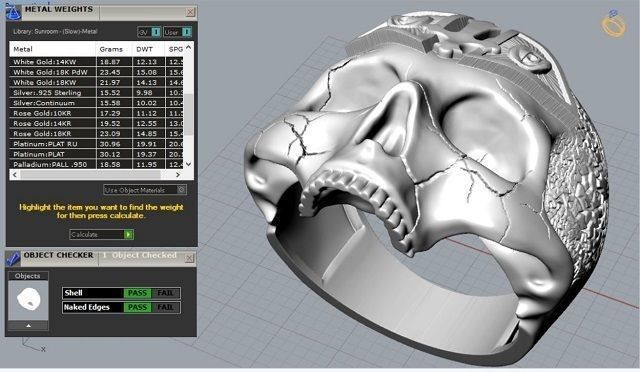Click the DWT column header
The height and width of the screenshot is (372, 640).
pos(149,49)
